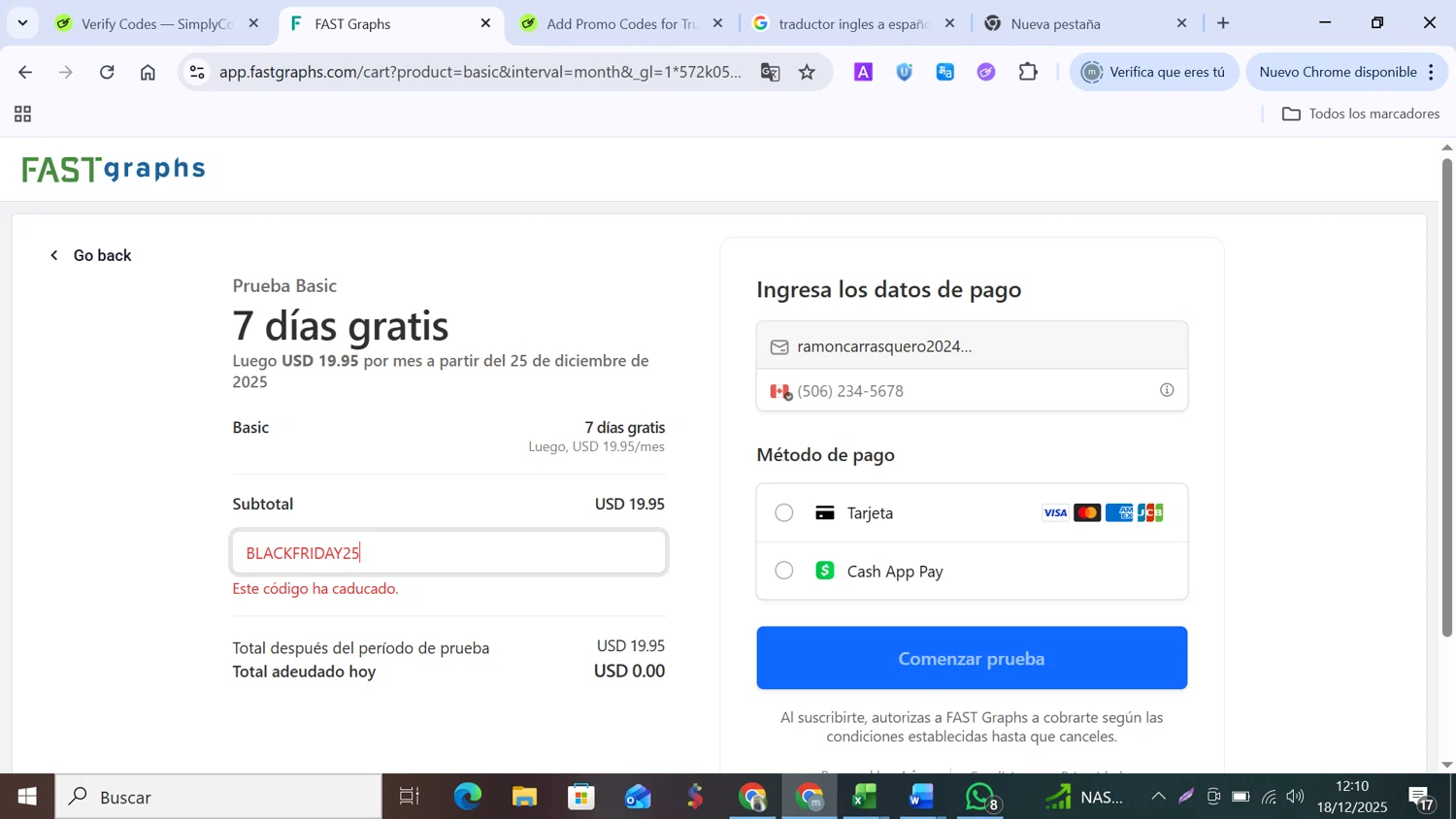Open the notification center
1456x819 pixels.
tap(1422, 798)
